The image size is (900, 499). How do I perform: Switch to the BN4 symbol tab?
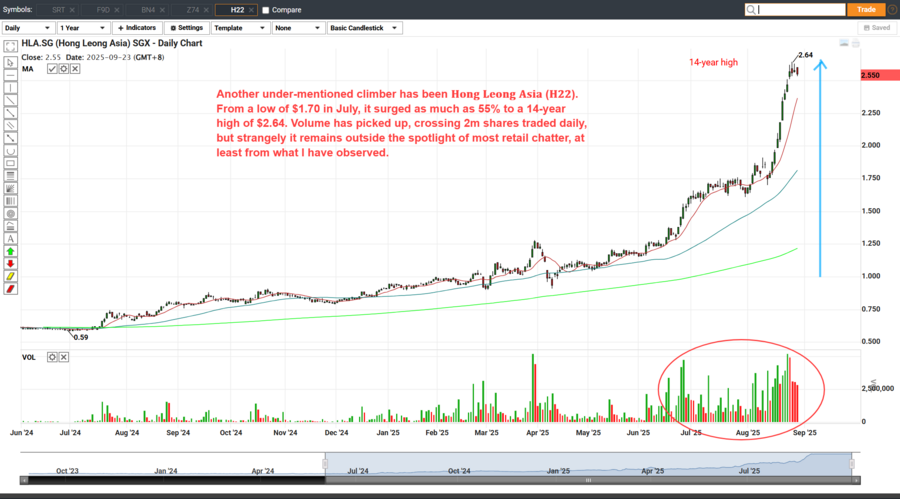click(148, 10)
